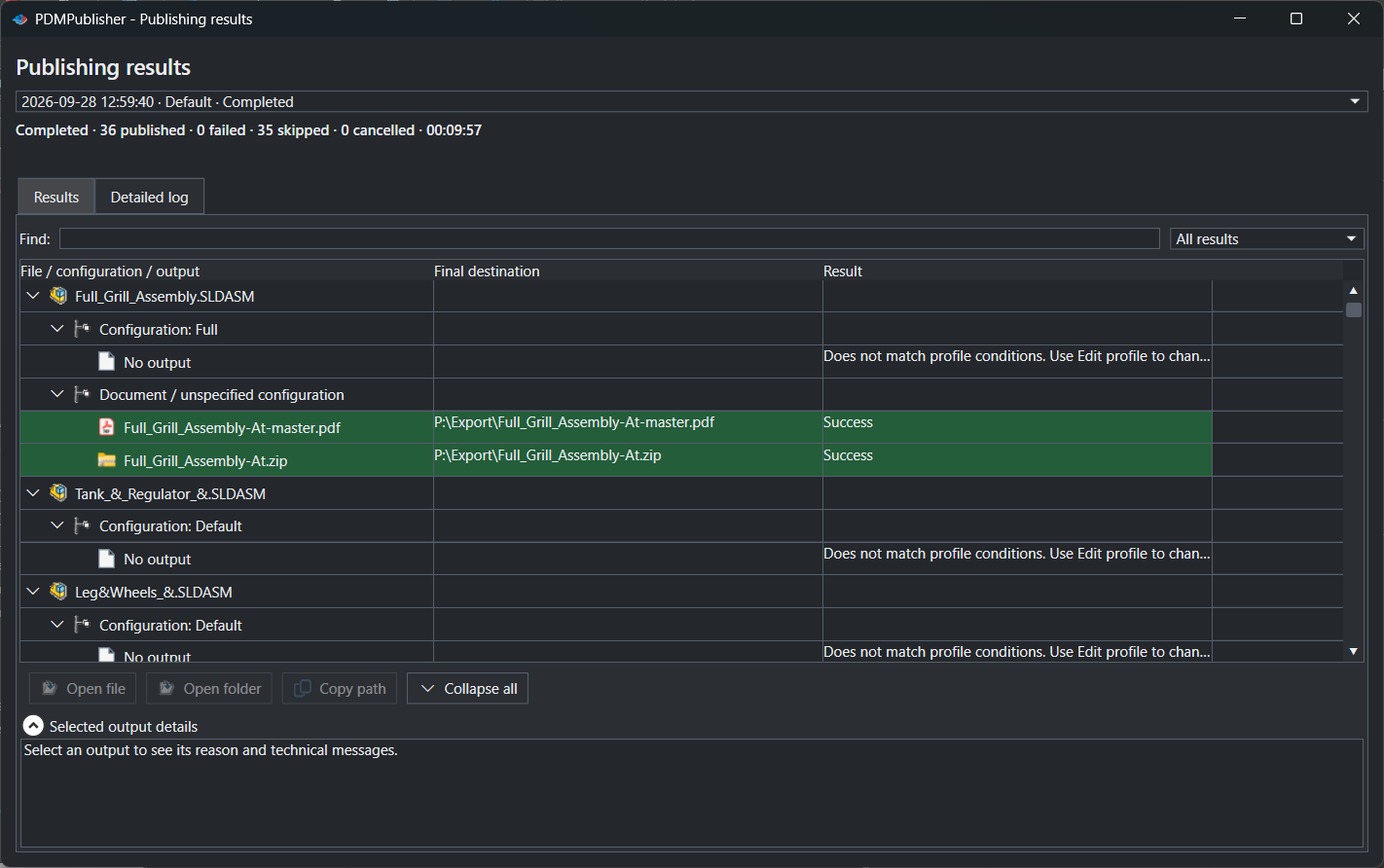Click the completed summary status line
Image resolution: width=1384 pixels, height=868 pixels.
pos(248,130)
